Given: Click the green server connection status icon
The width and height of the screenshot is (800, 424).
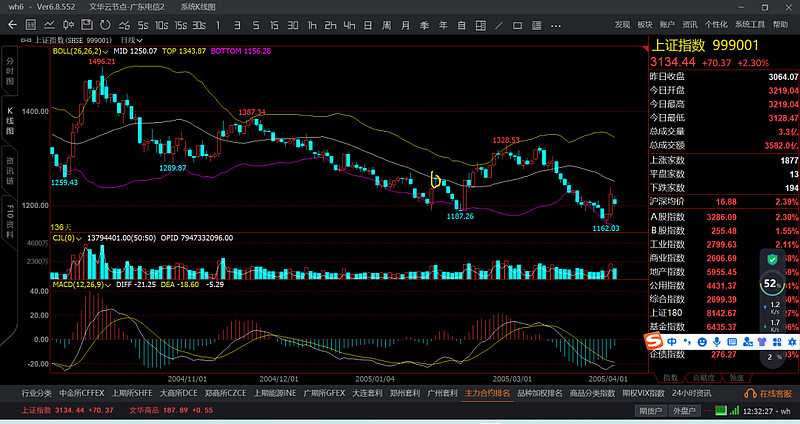Looking at the screenshot, I should click(x=720, y=410).
